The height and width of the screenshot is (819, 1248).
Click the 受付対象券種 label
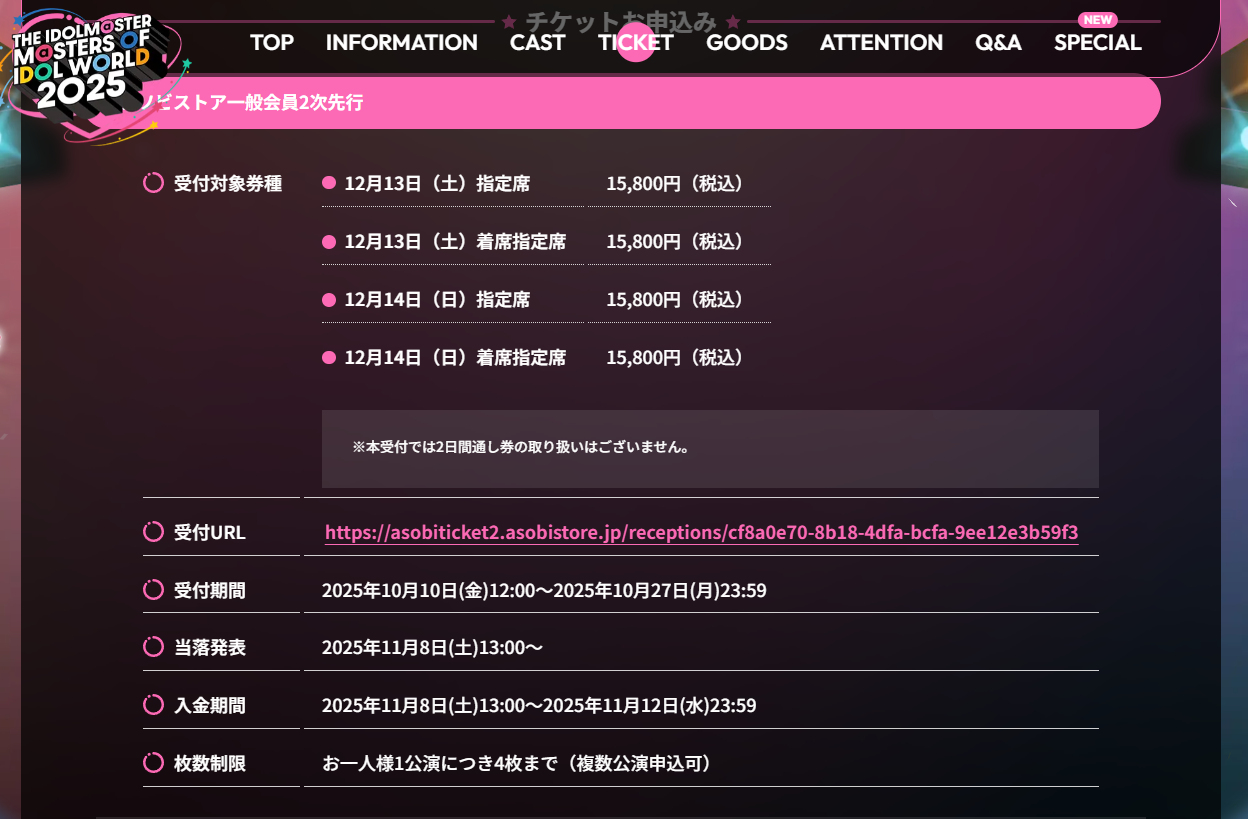[x=228, y=184]
